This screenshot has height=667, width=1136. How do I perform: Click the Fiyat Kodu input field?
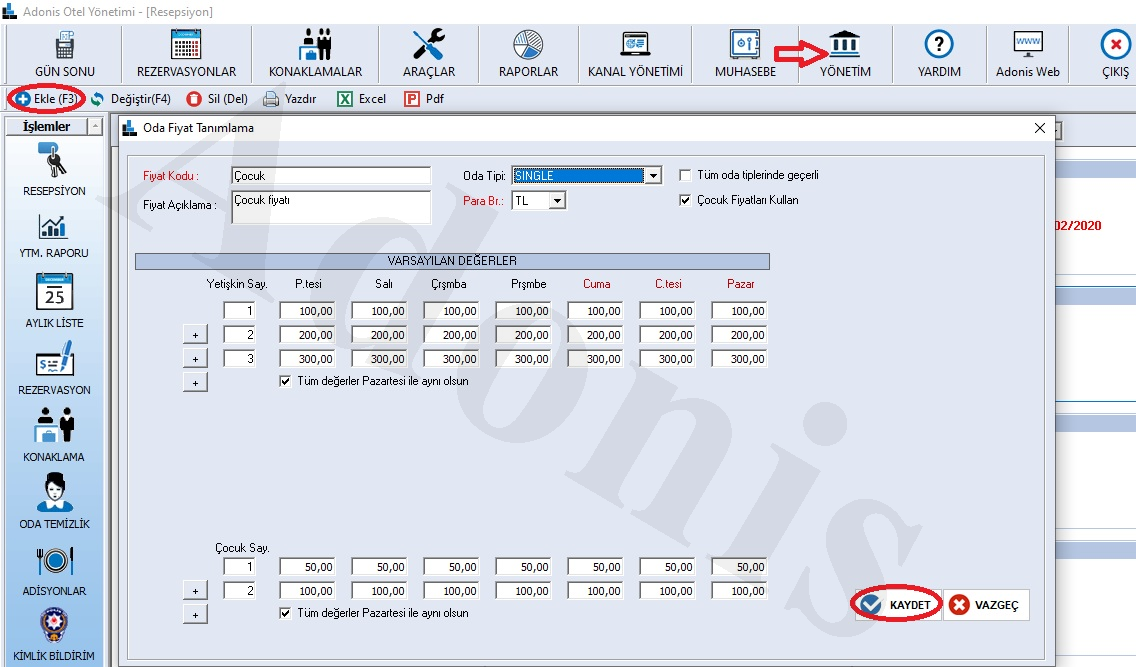tap(330, 176)
